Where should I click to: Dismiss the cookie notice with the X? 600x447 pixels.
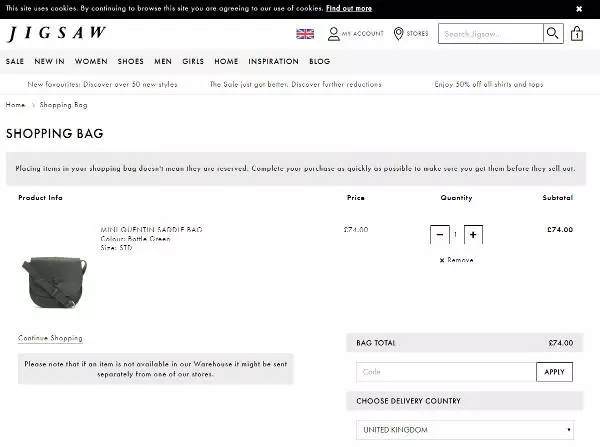(x=578, y=8)
